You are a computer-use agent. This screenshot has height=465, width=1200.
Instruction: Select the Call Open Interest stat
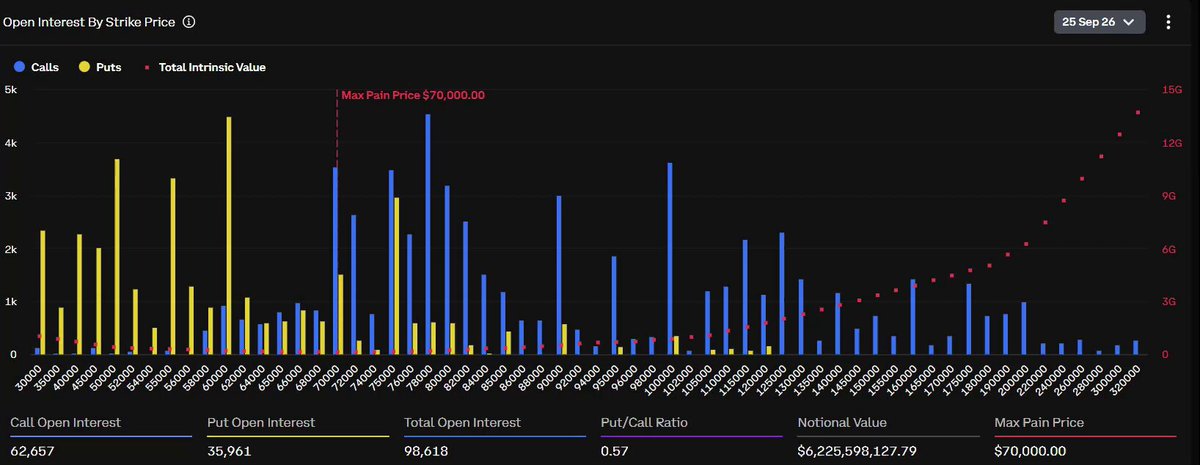(101, 437)
